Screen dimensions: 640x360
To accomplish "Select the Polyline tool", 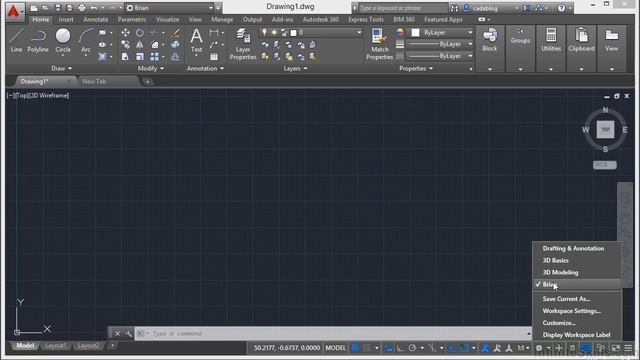I will tap(38, 40).
